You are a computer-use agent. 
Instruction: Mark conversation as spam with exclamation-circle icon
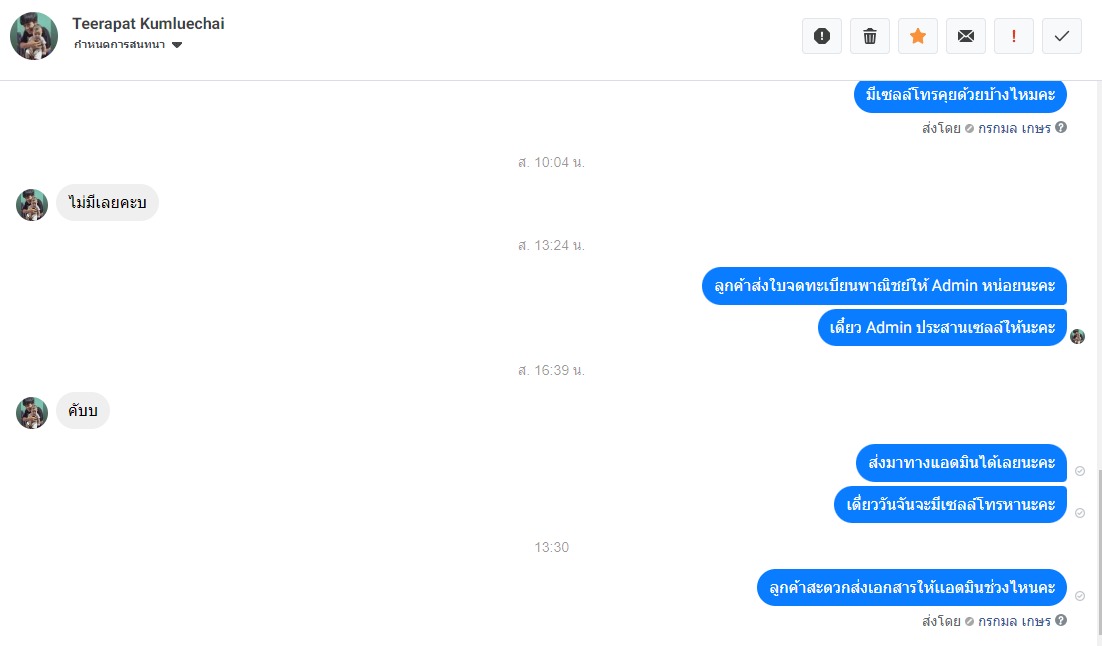(x=822, y=36)
